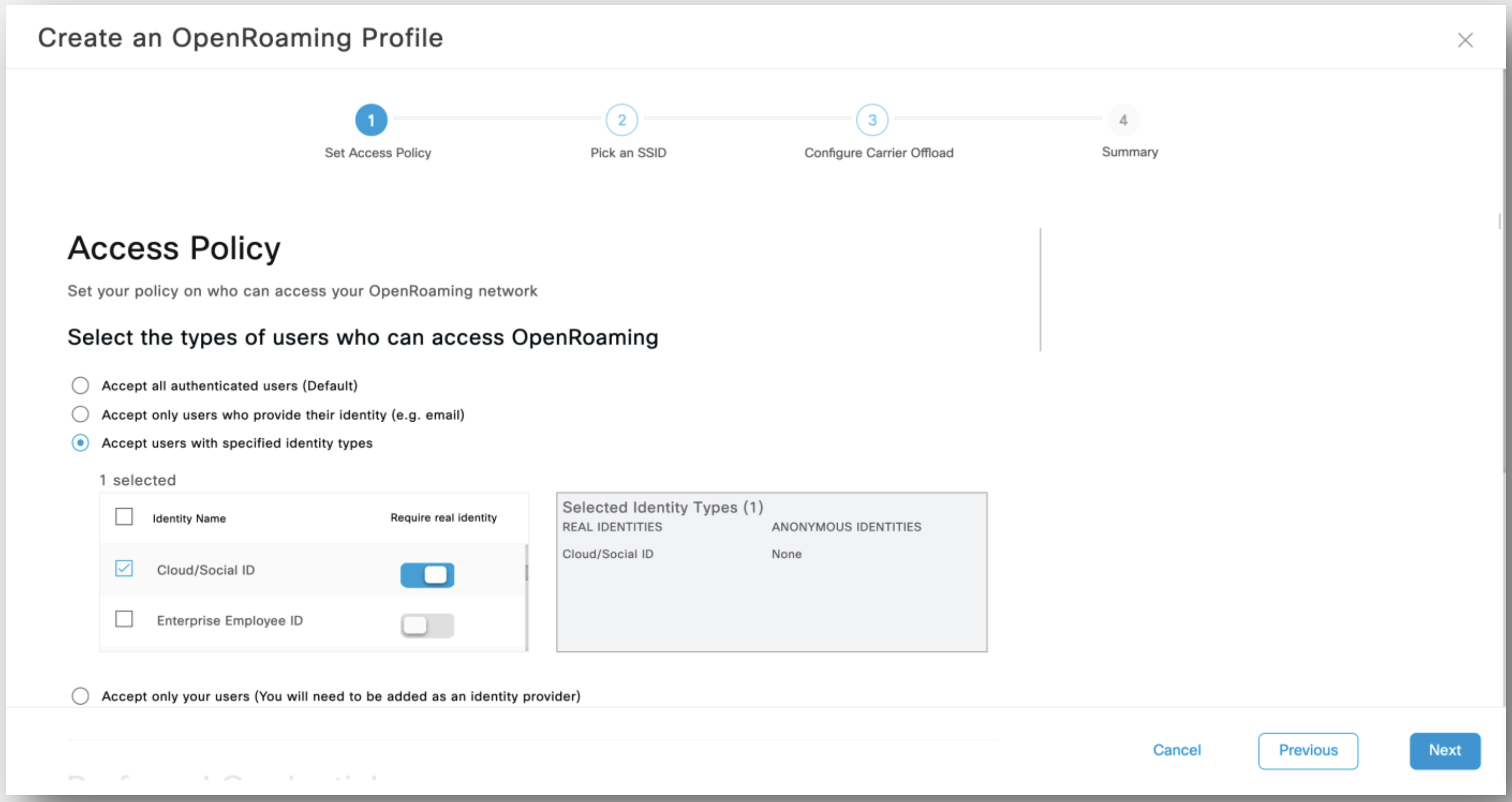Image resolution: width=1512 pixels, height=802 pixels.
Task: Jump to step 3 Configure Carrier Offload circle
Action: tap(872, 120)
